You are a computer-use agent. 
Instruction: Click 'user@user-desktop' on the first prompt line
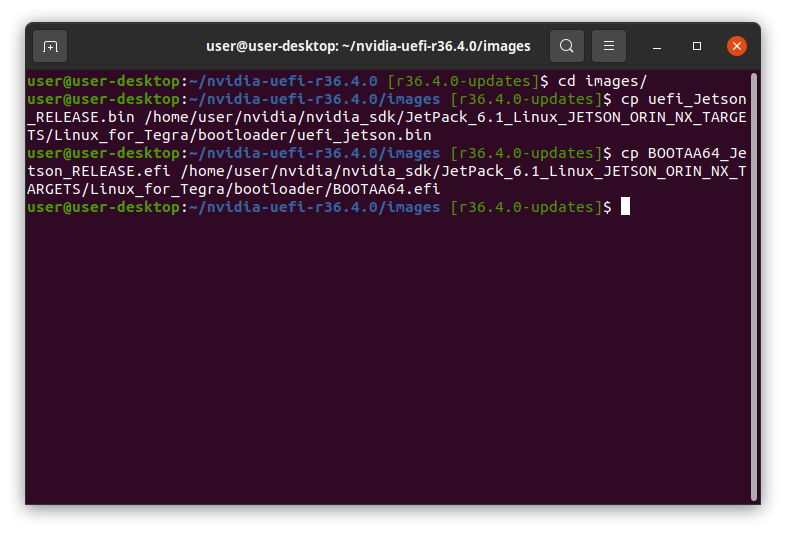click(x=104, y=81)
